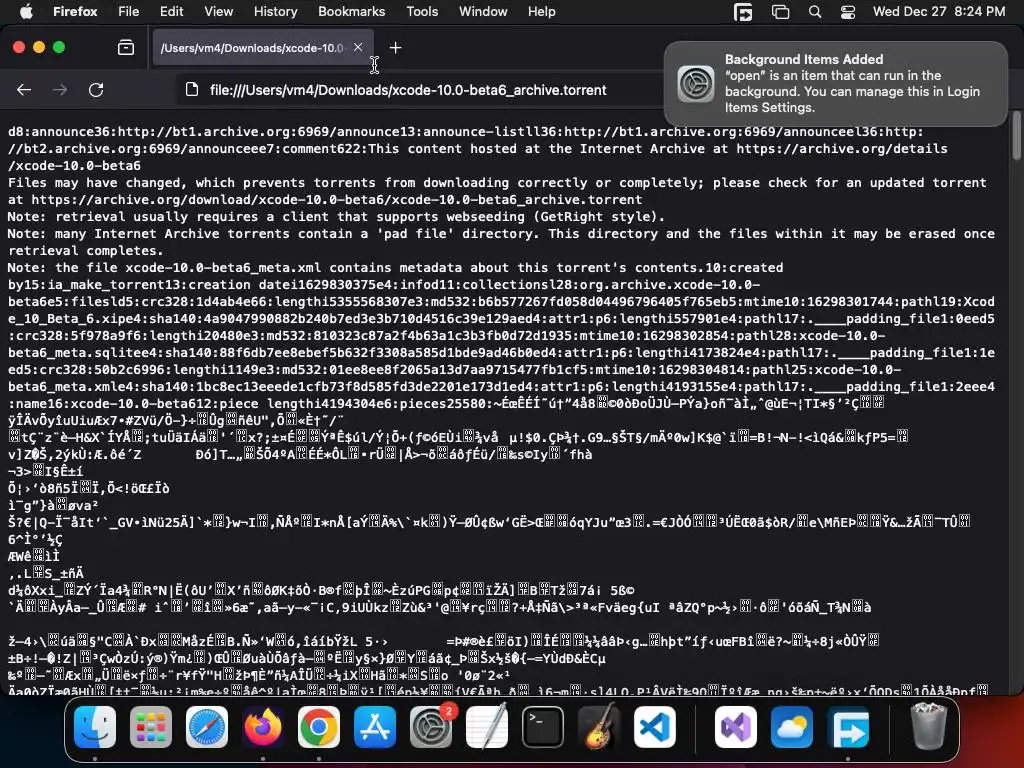Open the Bookmarks menu
Screen dimensions: 1024x768
pos(351,11)
